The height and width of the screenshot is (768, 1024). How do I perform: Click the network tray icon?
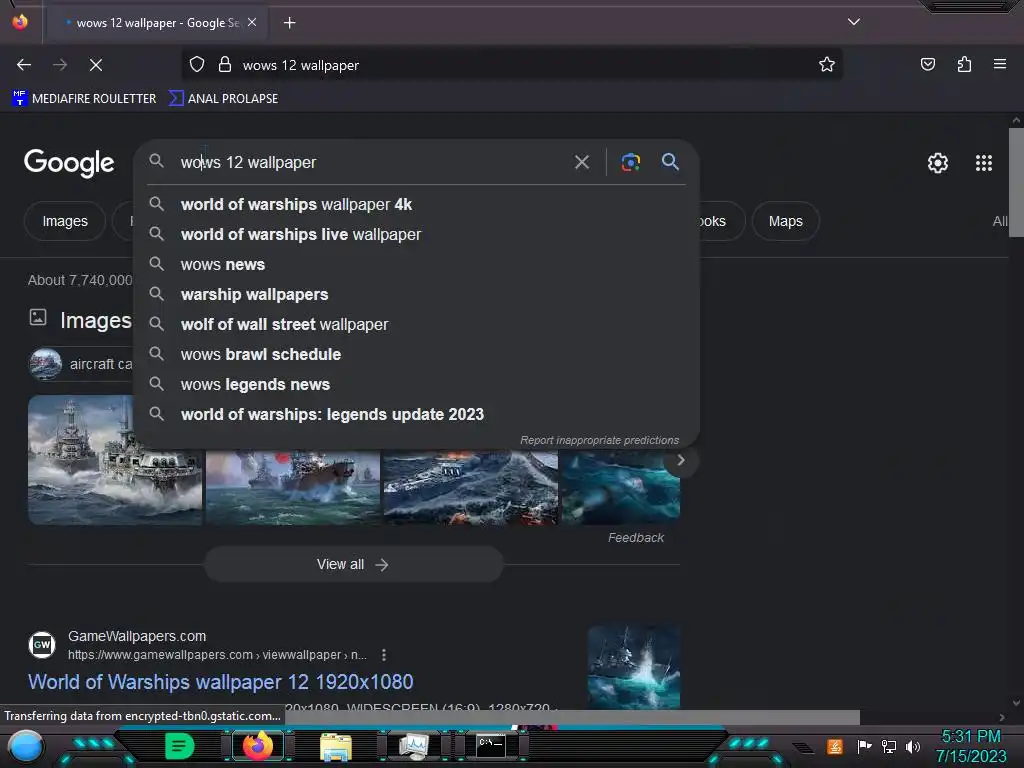[888, 746]
